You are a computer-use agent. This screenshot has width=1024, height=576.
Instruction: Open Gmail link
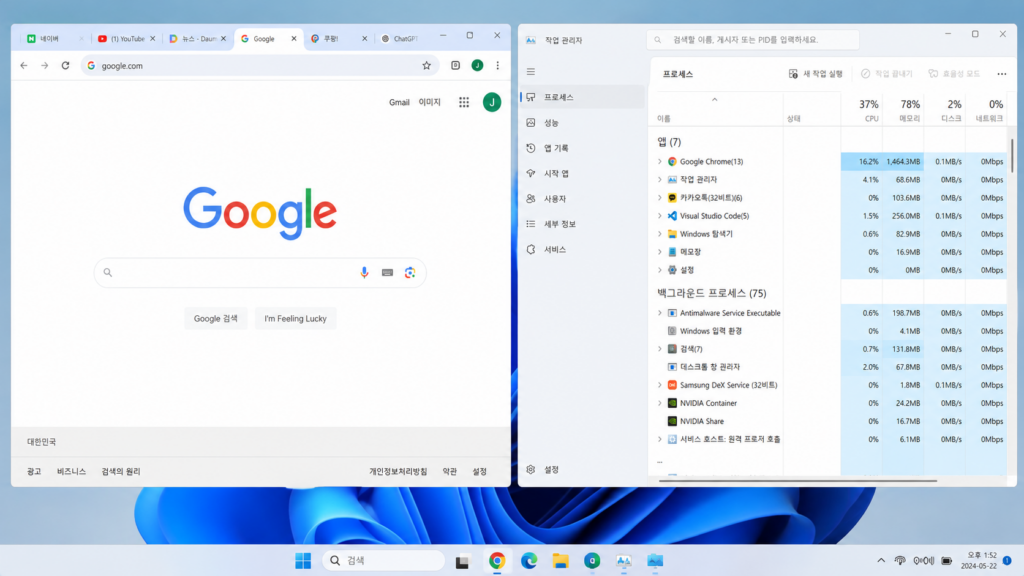pos(399,102)
